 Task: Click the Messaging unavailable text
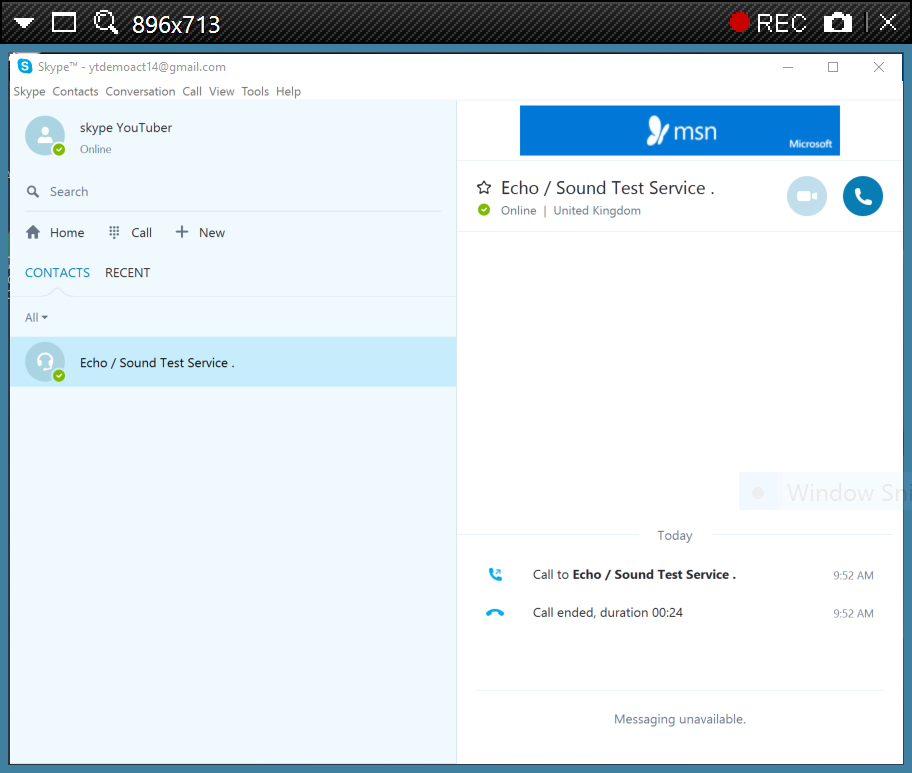click(x=679, y=719)
